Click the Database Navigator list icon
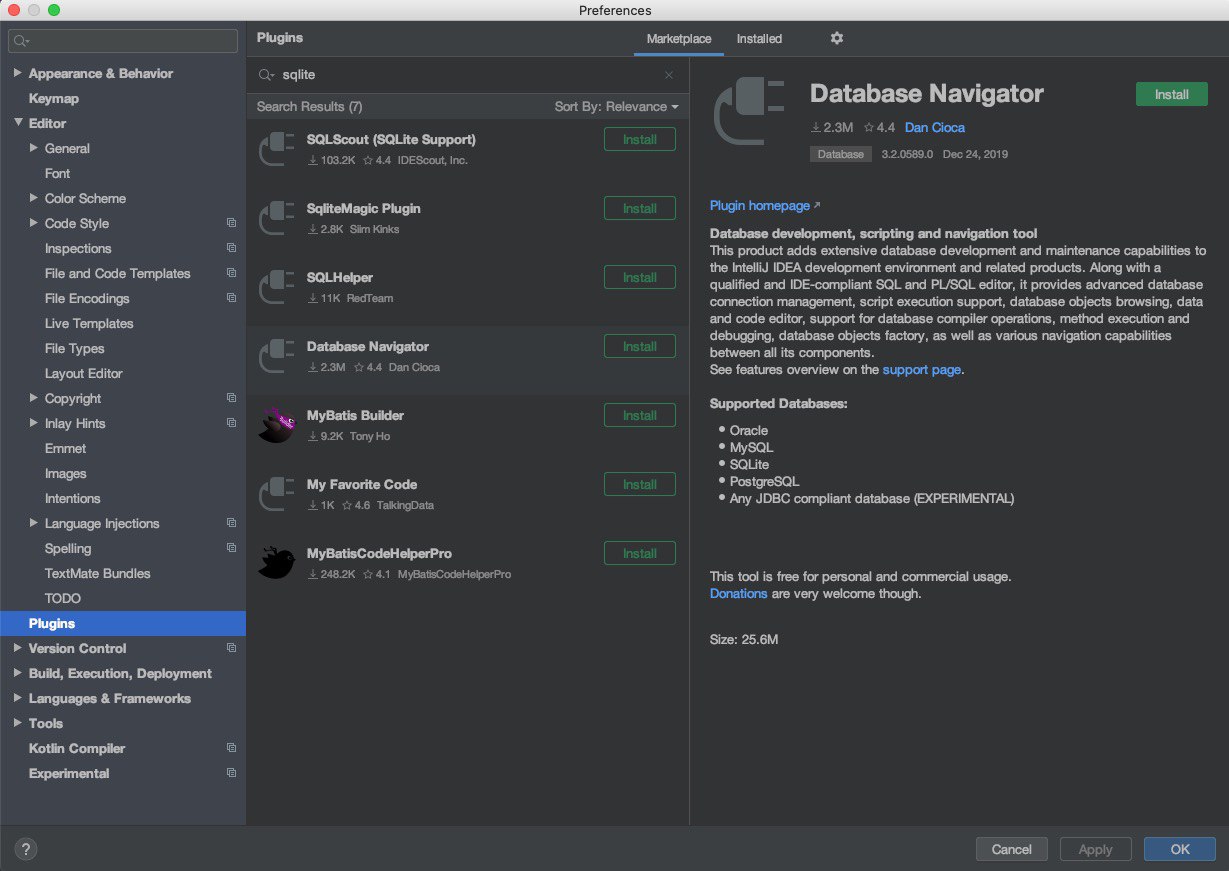The image size is (1229, 871). [x=276, y=355]
